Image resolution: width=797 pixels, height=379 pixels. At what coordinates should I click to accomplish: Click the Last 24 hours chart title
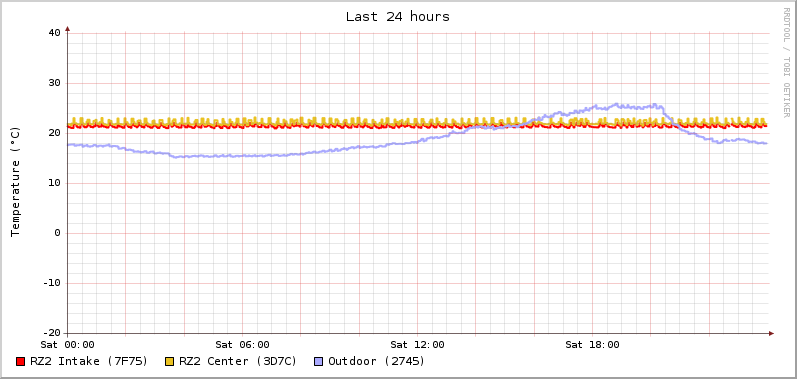(398, 17)
